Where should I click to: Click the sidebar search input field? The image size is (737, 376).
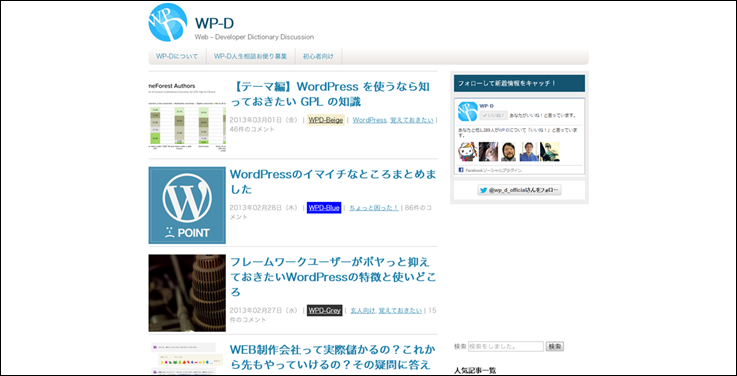point(506,346)
